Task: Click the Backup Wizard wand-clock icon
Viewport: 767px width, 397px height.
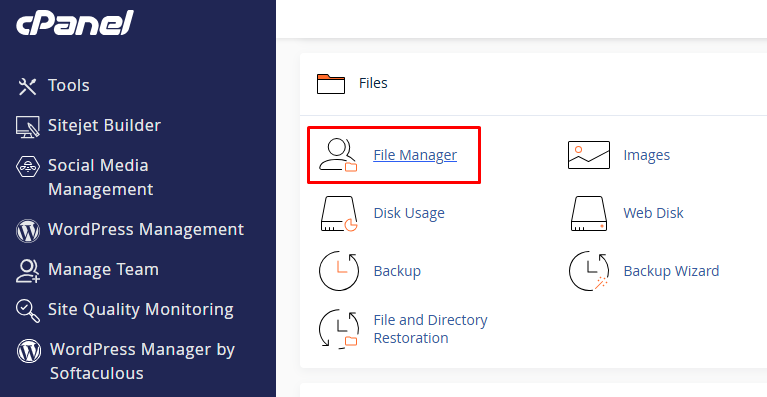Action: [589, 271]
